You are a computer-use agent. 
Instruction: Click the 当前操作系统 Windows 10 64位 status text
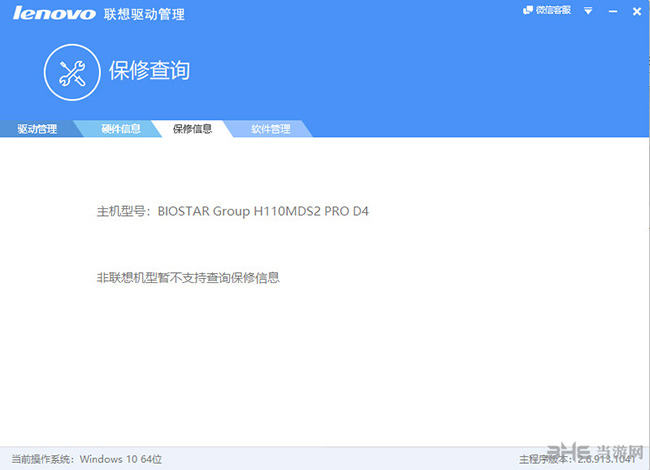87,459
